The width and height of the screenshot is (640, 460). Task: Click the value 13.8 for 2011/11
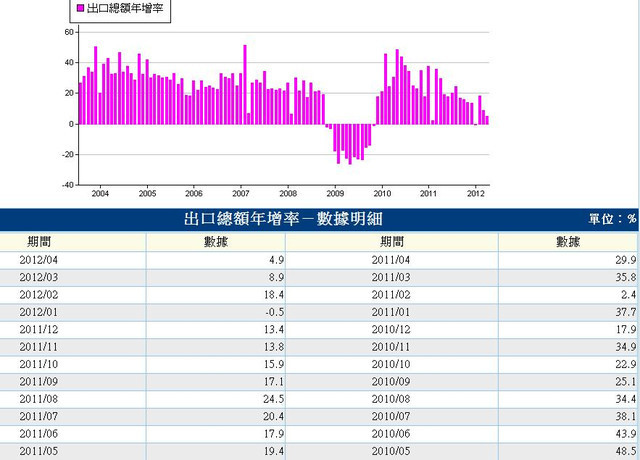[x=274, y=347]
